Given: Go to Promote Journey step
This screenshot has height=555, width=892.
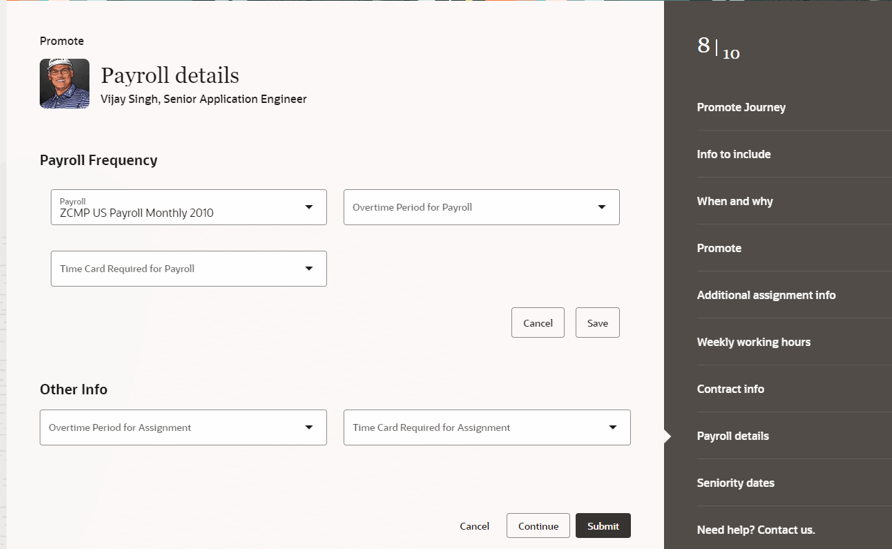Looking at the screenshot, I should (741, 107).
